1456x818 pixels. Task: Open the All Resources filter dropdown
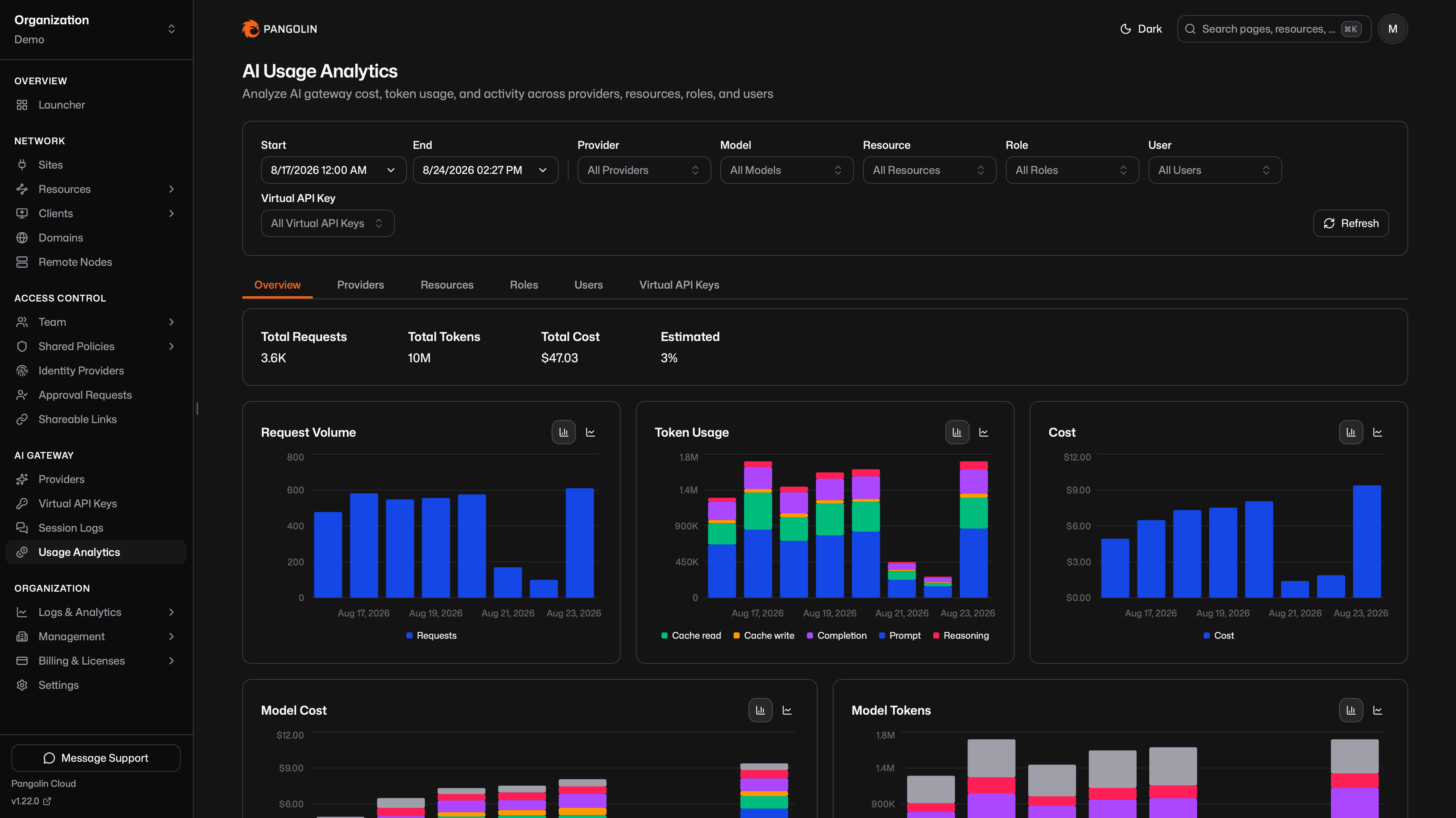[x=929, y=170]
